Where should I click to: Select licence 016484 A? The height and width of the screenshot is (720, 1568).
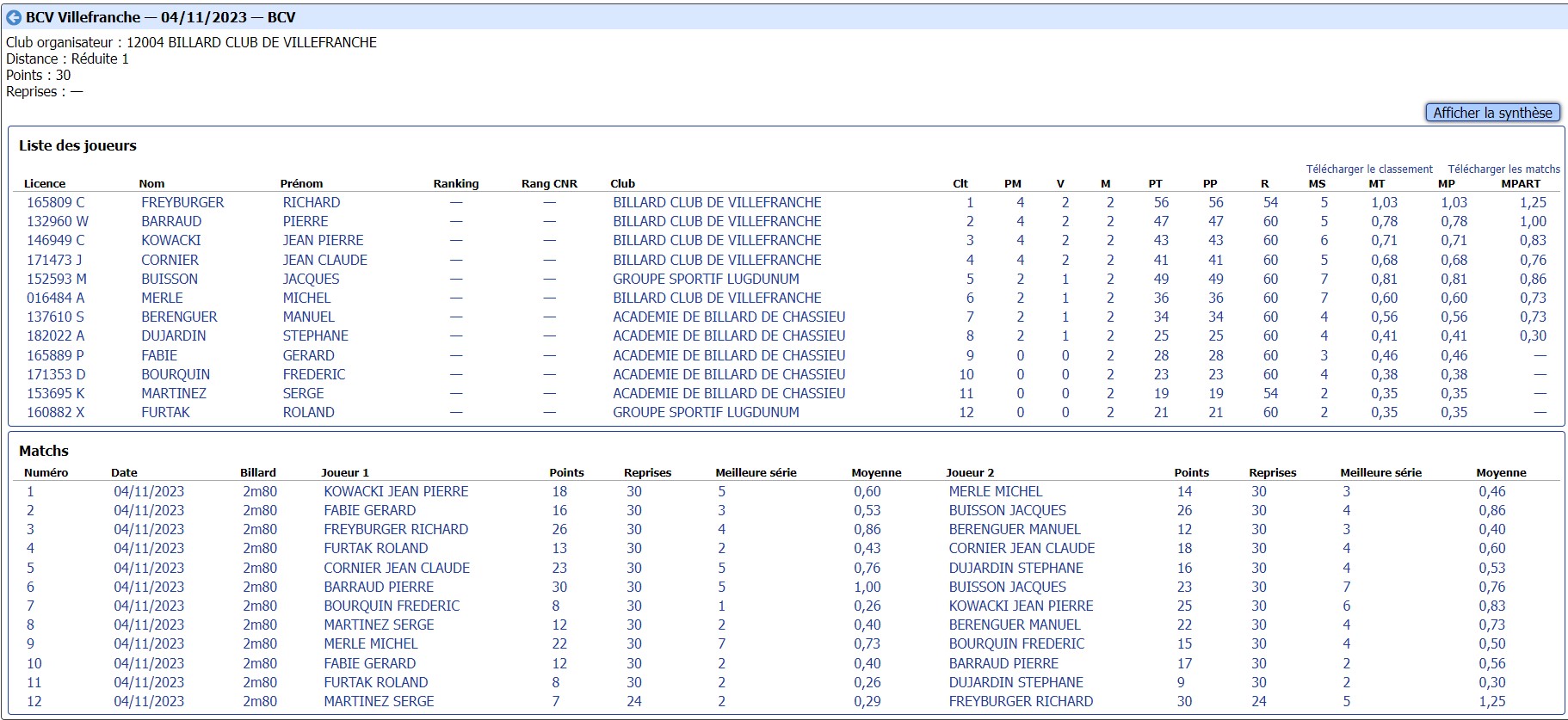(x=56, y=298)
